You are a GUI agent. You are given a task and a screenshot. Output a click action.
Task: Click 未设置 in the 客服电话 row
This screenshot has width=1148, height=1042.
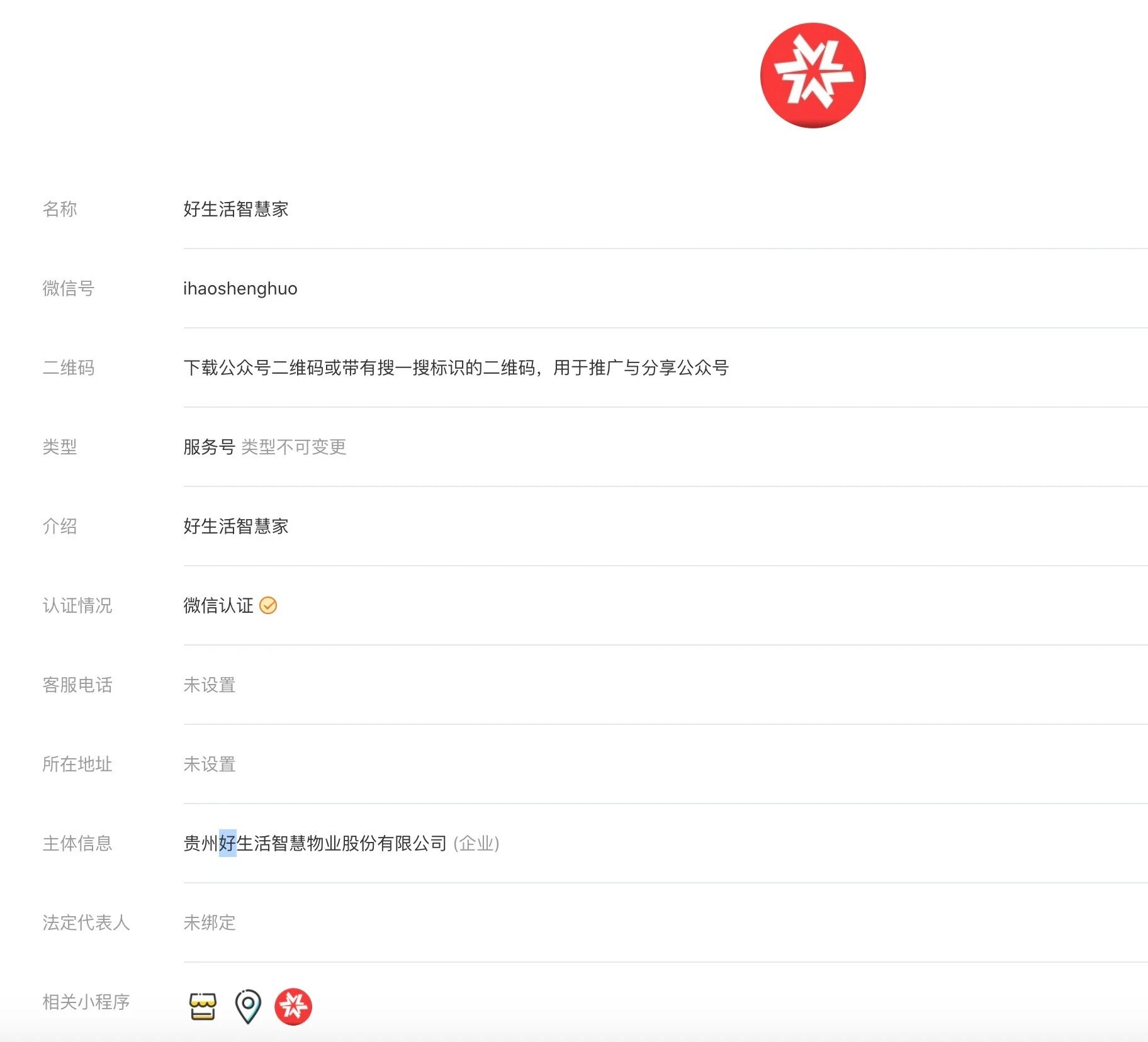[210, 685]
